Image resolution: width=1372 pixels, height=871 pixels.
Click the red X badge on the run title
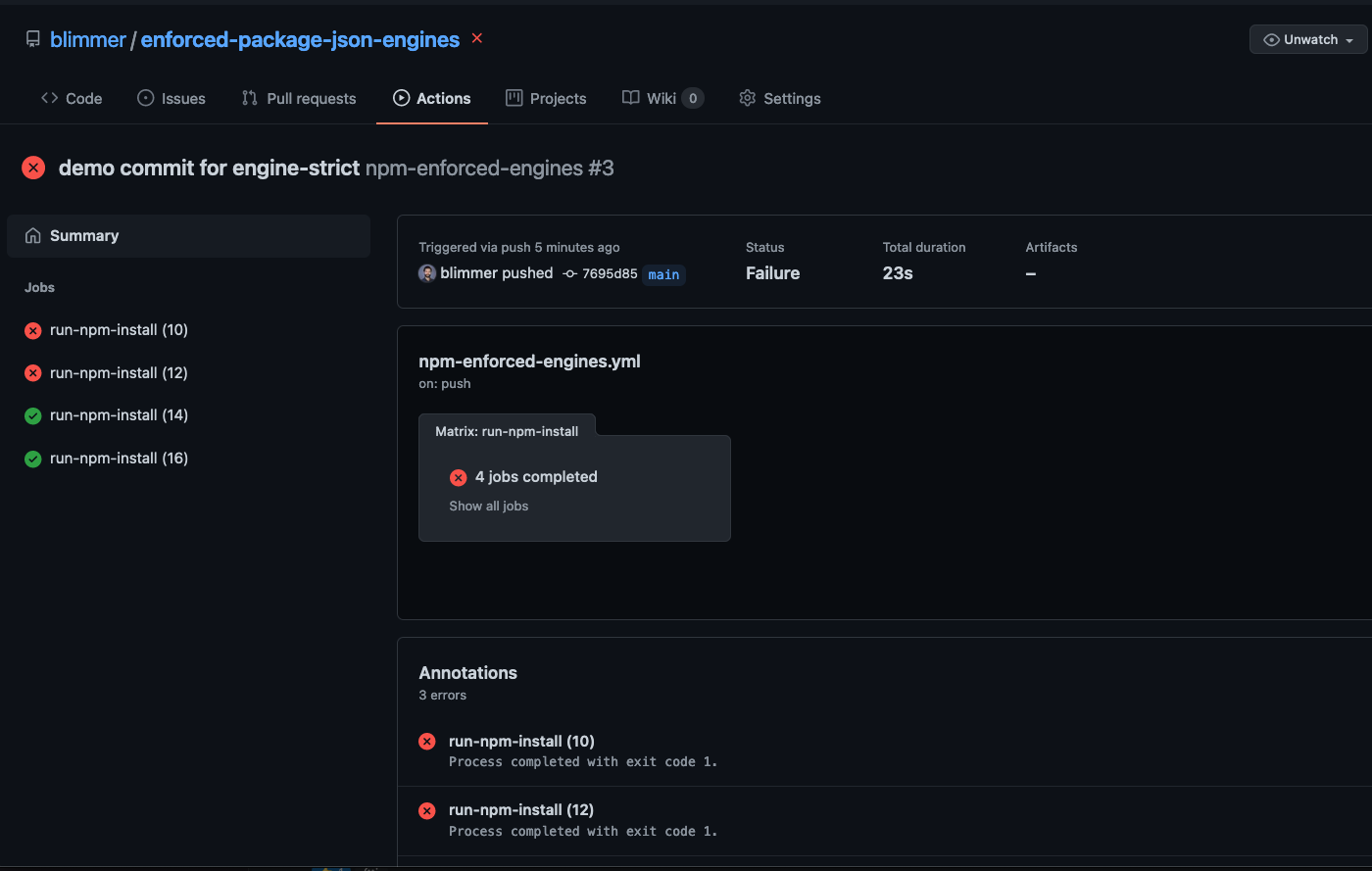tap(32, 167)
